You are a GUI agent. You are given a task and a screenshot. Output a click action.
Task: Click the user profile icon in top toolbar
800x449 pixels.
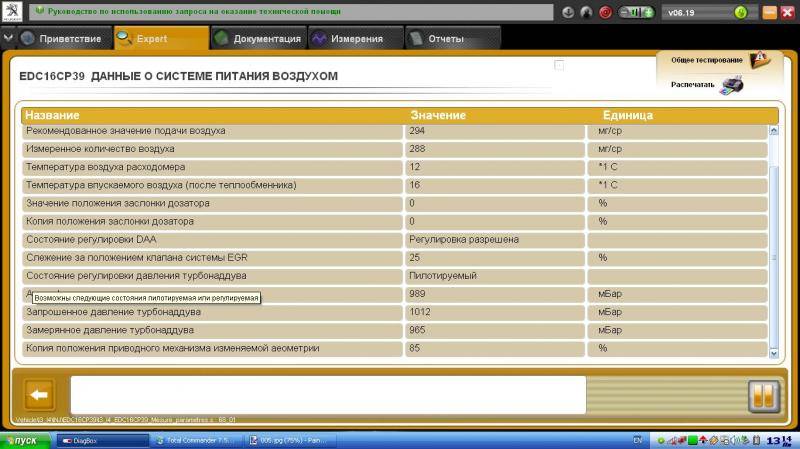[587, 13]
